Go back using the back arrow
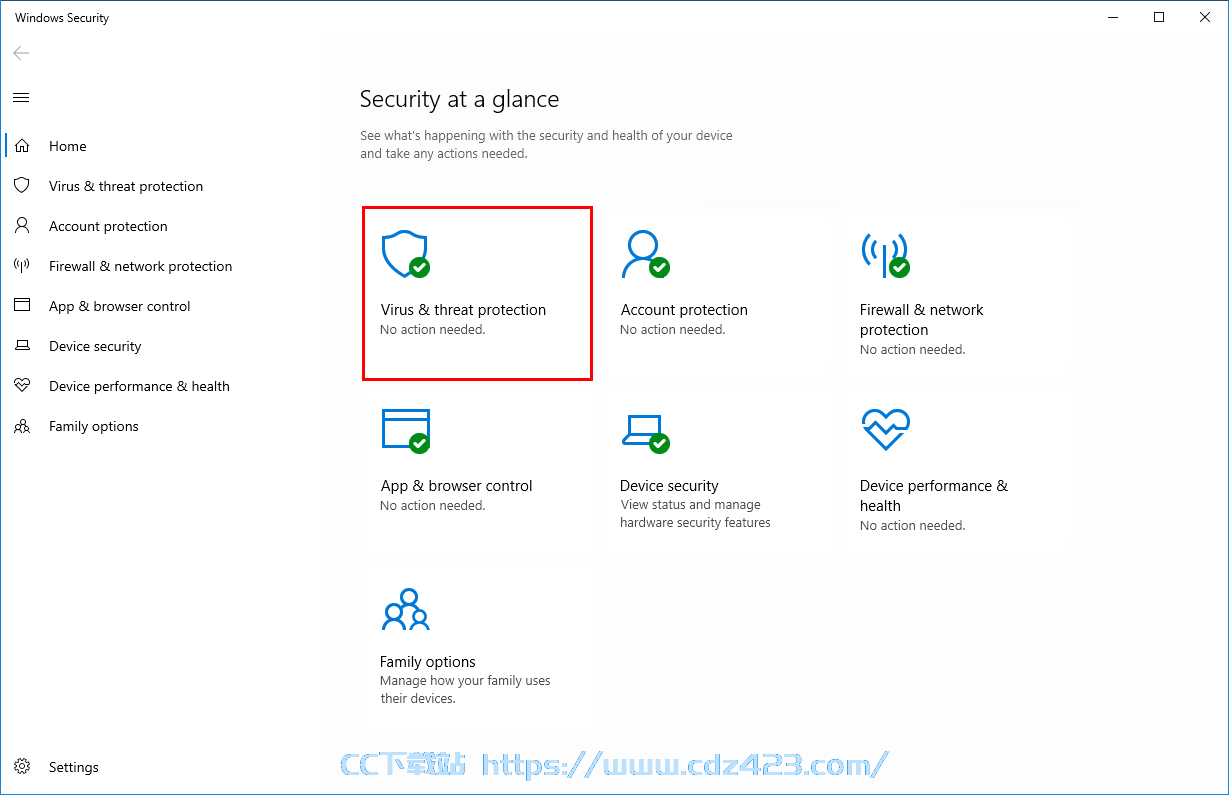Image resolution: width=1229 pixels, height=795 pixels. (21, 53)
